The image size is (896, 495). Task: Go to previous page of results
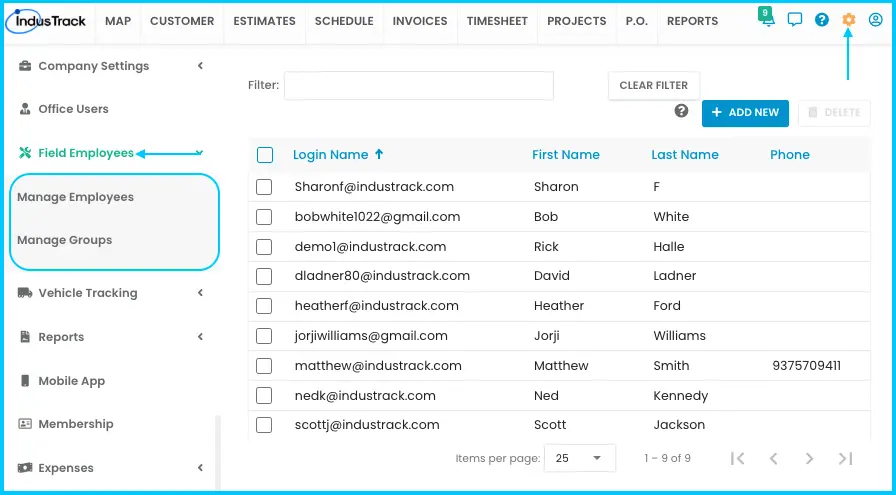(x=774, y=458)
